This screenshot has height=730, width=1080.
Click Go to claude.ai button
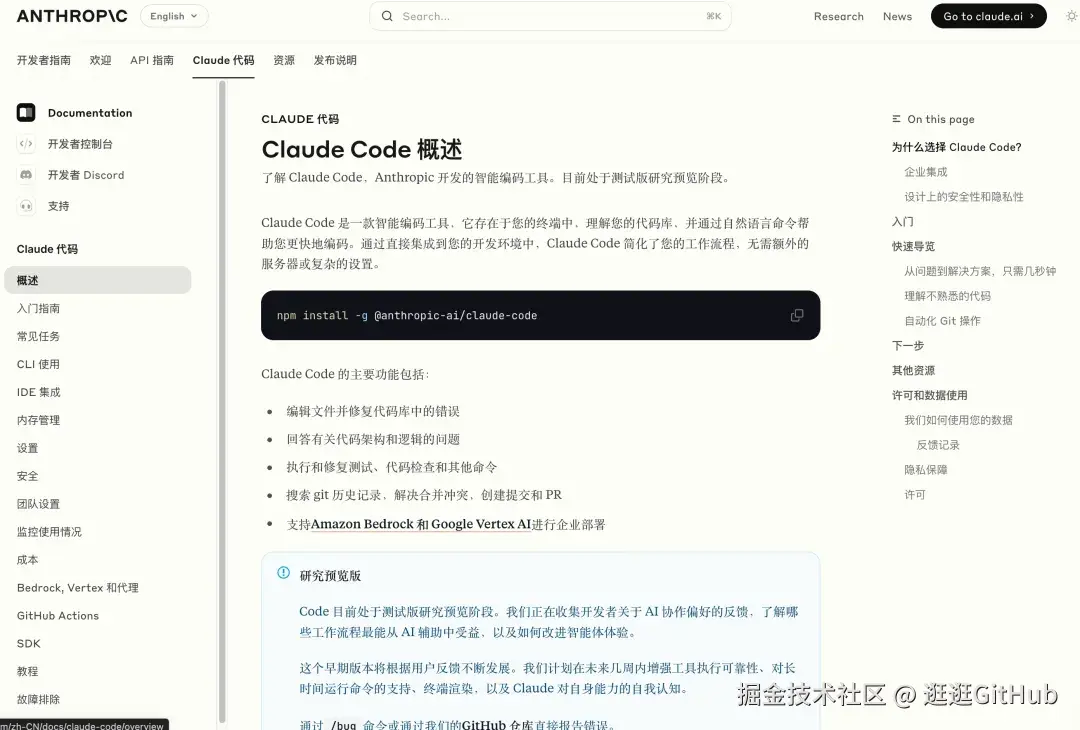pyautogui.click(x=988, y=16)
